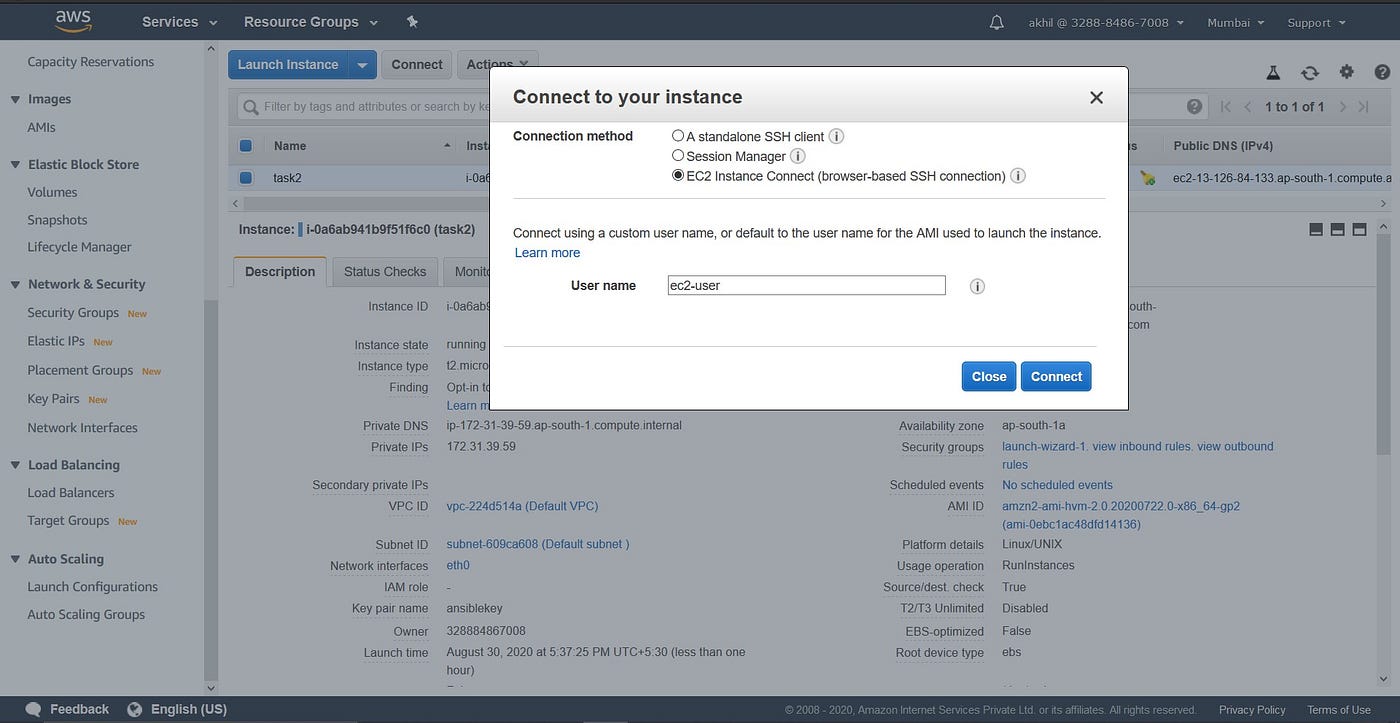Click the third pane layout icon
The width and height of the screenshot is (1400, 723).
1359,229
